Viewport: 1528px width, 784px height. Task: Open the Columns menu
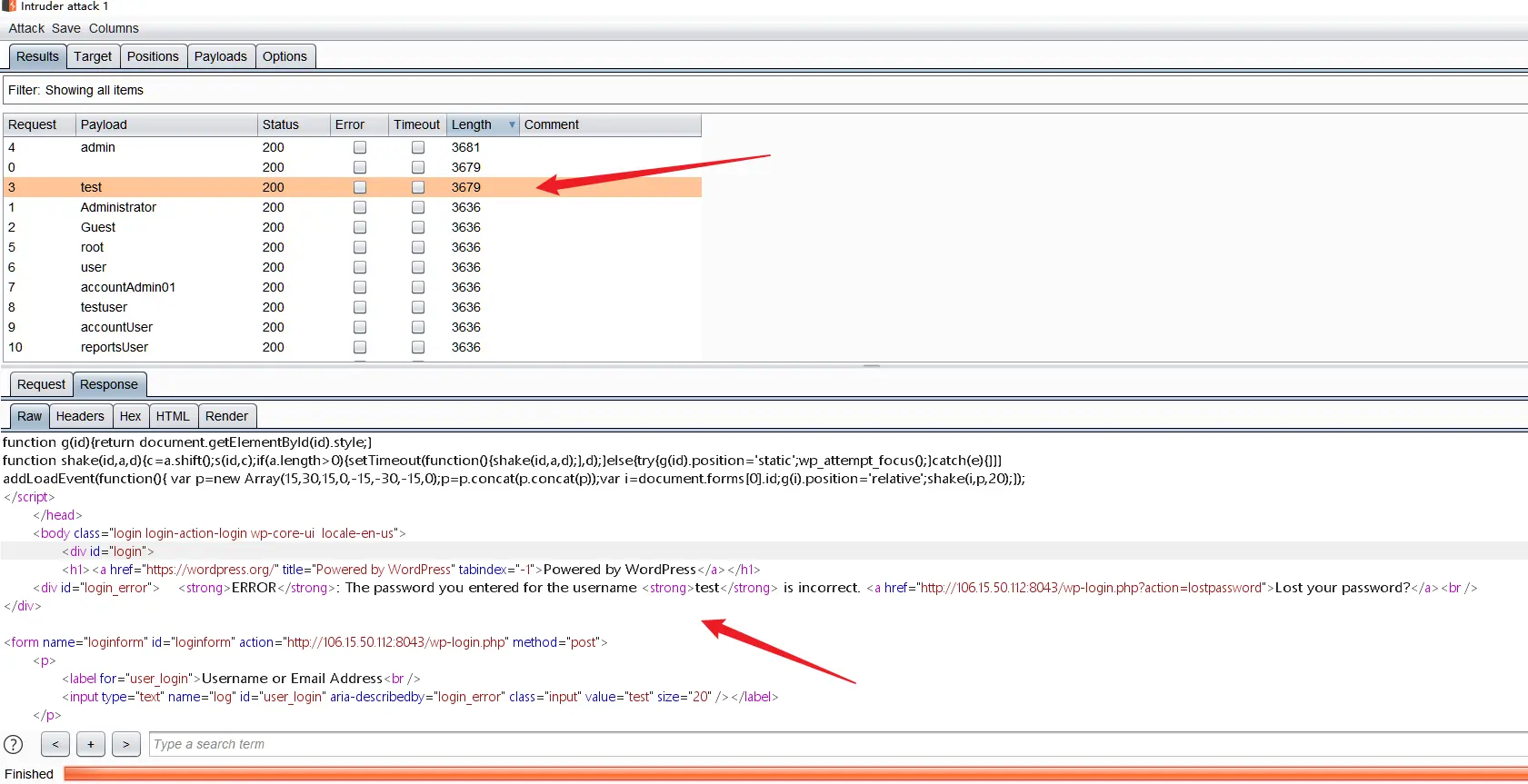click(114, 28)
